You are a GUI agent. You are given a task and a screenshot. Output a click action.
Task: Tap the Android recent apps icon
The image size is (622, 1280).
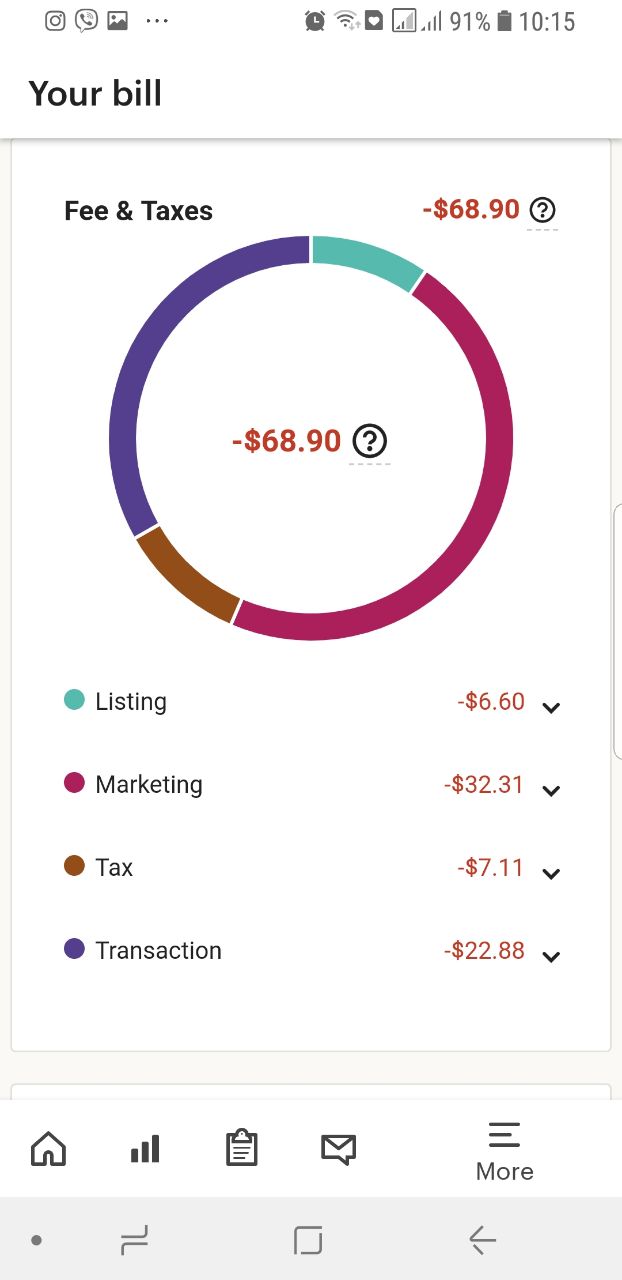point(134,1241)
